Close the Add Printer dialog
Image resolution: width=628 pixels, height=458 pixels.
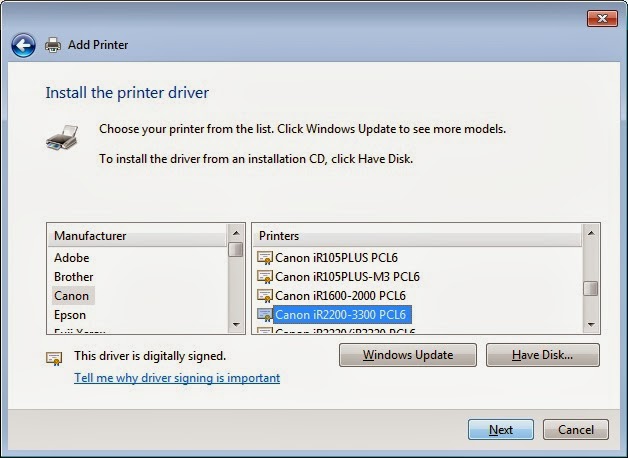[602, 18]
